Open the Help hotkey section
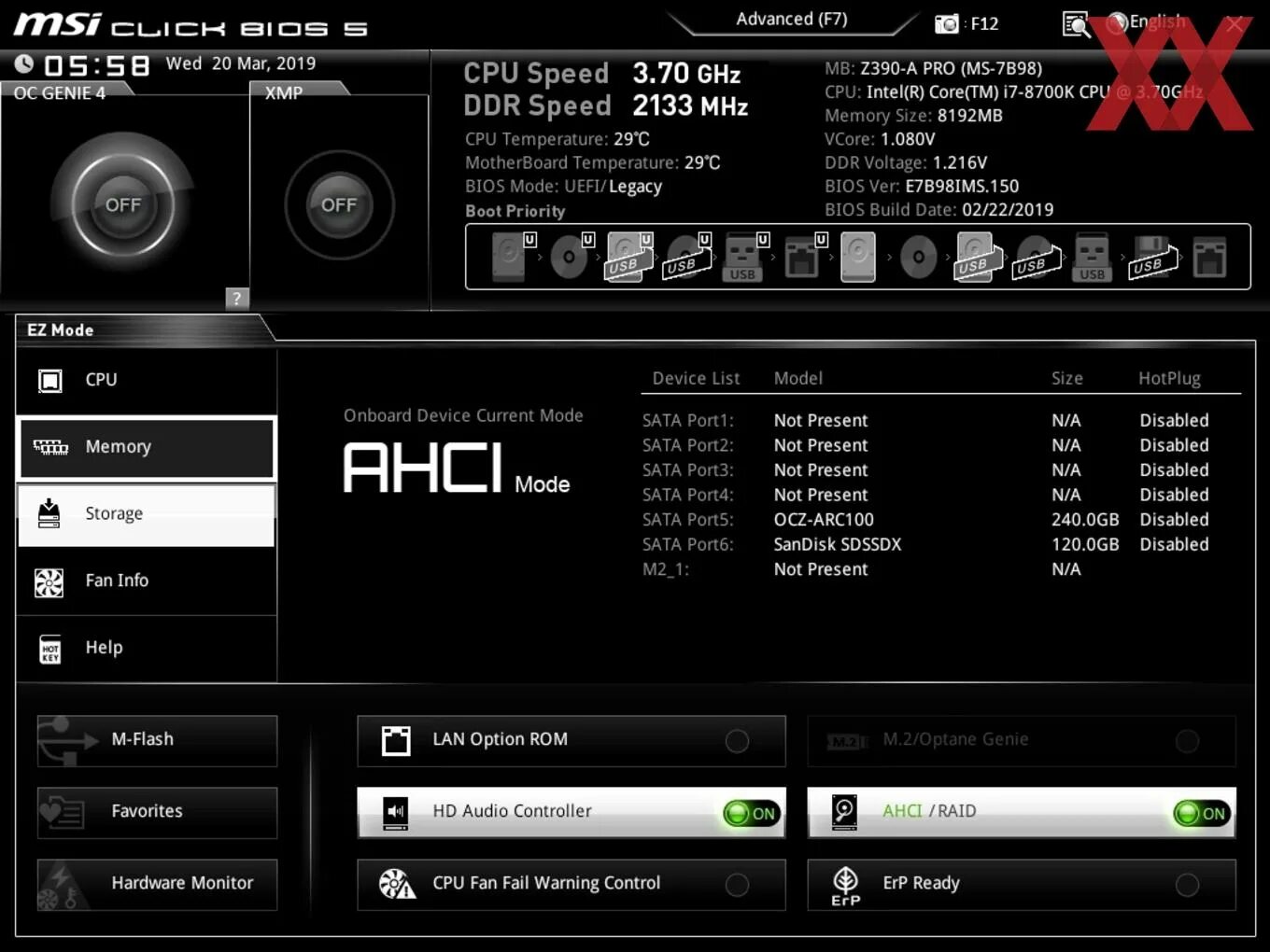 (x=147, y=649)
